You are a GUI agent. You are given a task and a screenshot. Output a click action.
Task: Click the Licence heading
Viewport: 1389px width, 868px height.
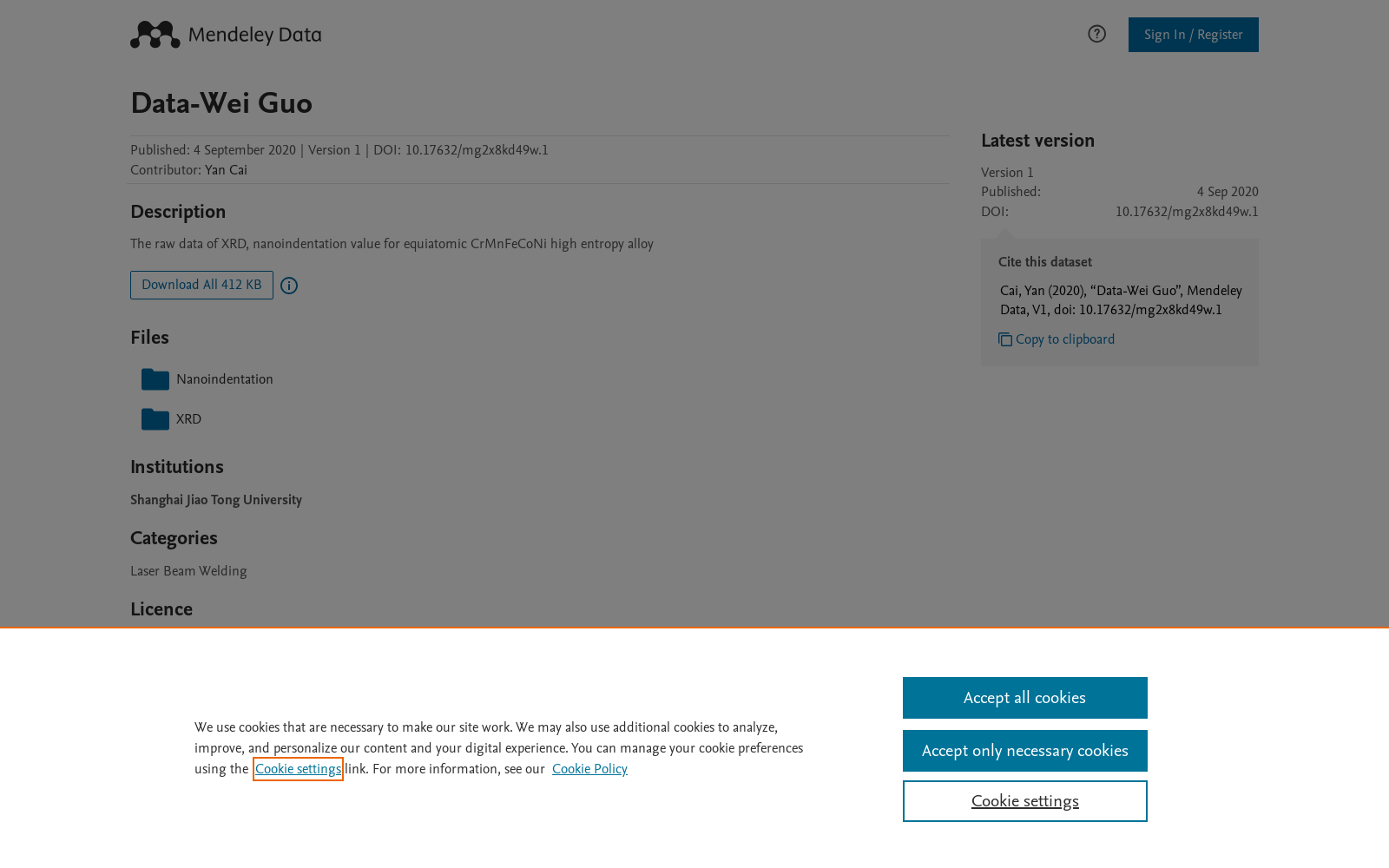161,609
